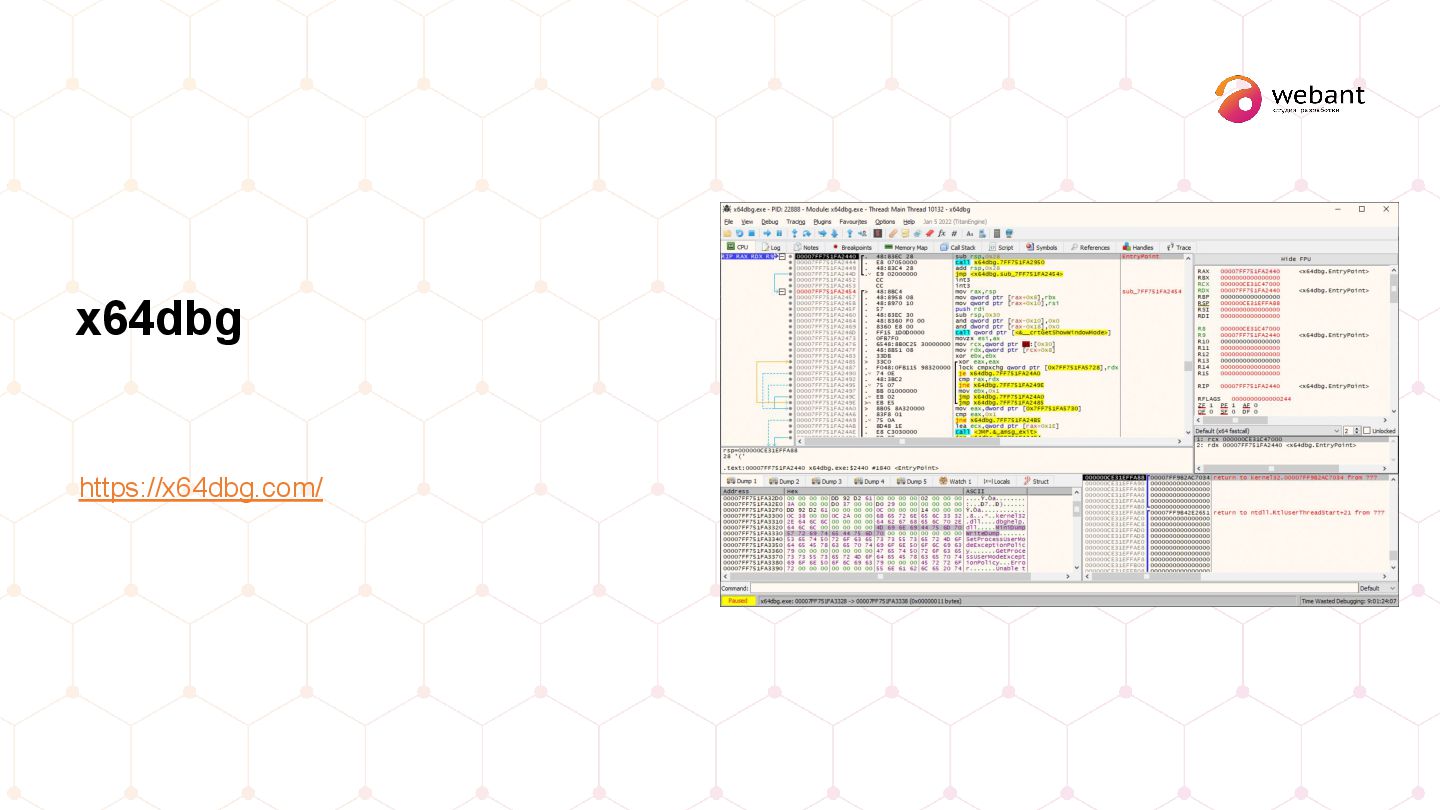Open the Tracing menu

point(796,222)
